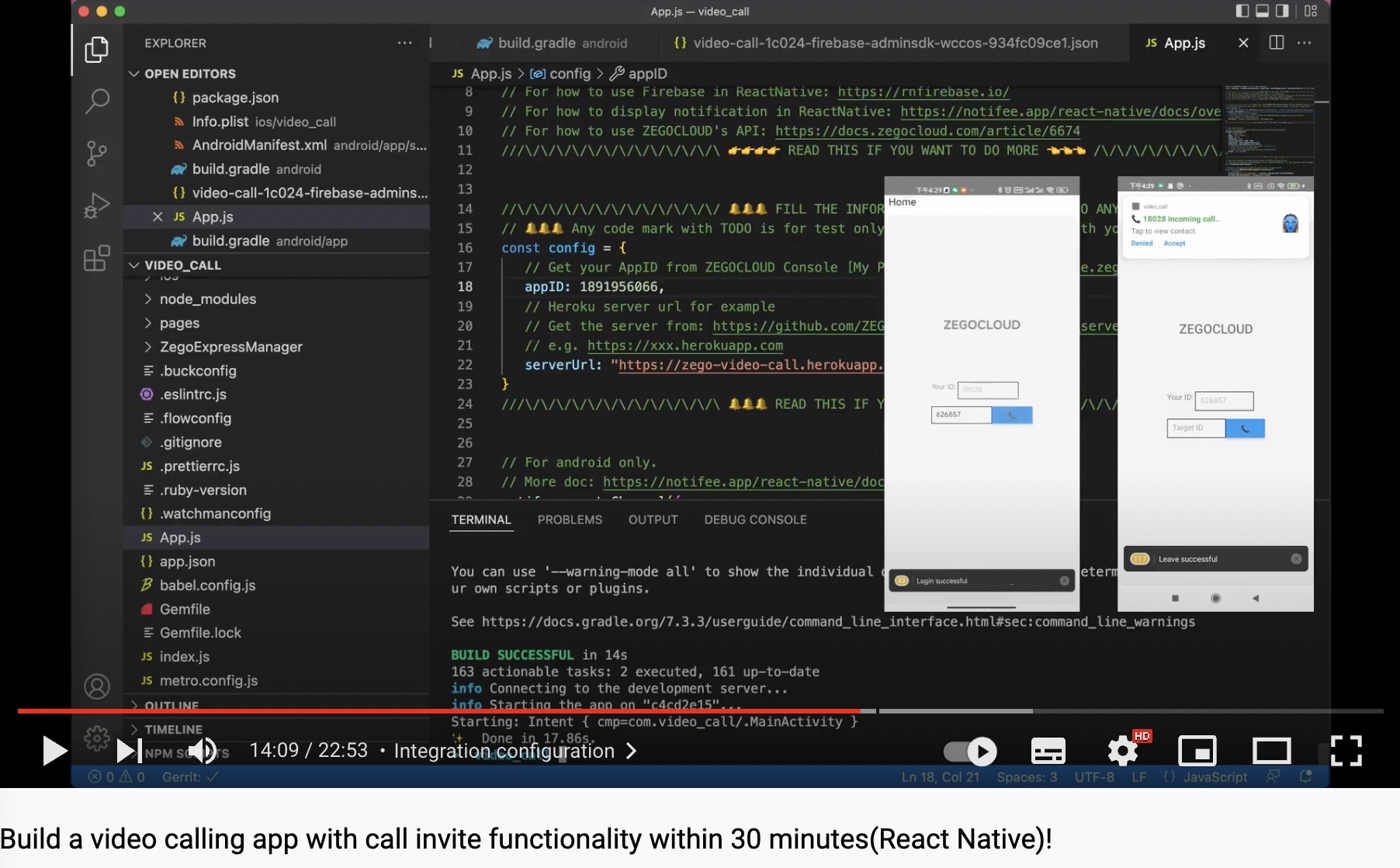The height and width of the screenshot is (868, 1400).
Task: Click UTF-8 encoding in status bar
Action: (x=1094, y=777)
